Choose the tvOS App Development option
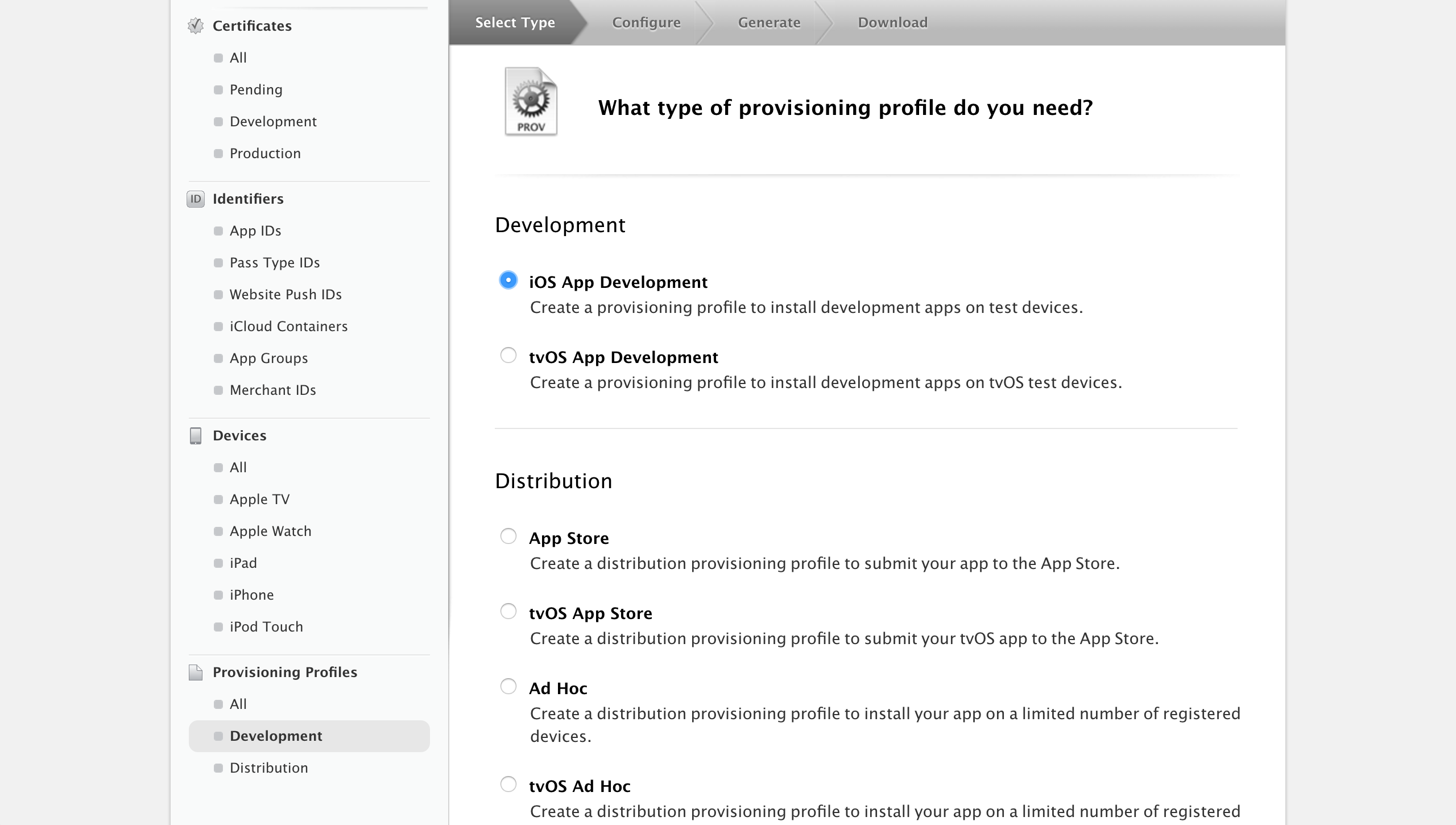1456x825 pixels. [508, 355]
